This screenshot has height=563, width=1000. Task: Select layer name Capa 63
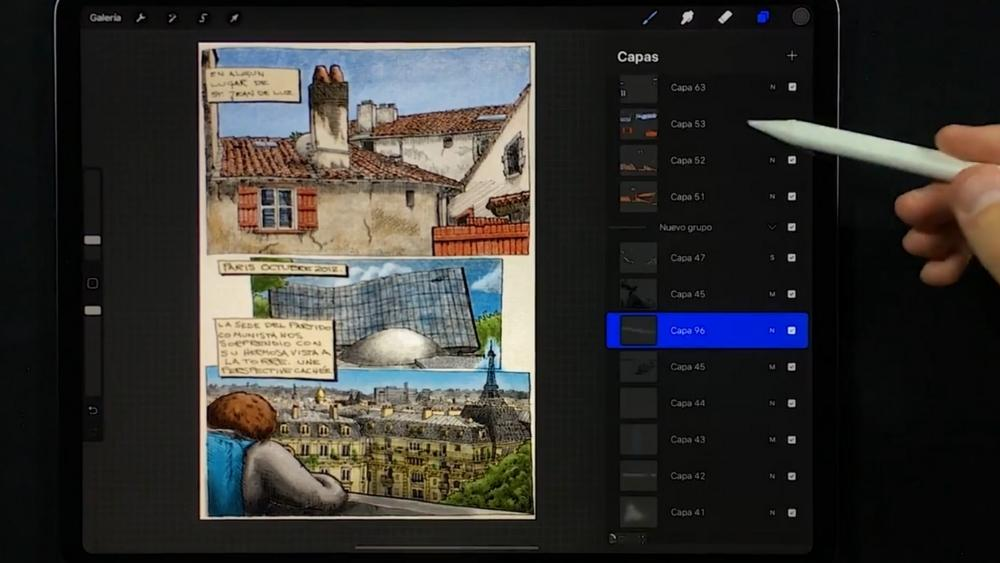(688, 87)
